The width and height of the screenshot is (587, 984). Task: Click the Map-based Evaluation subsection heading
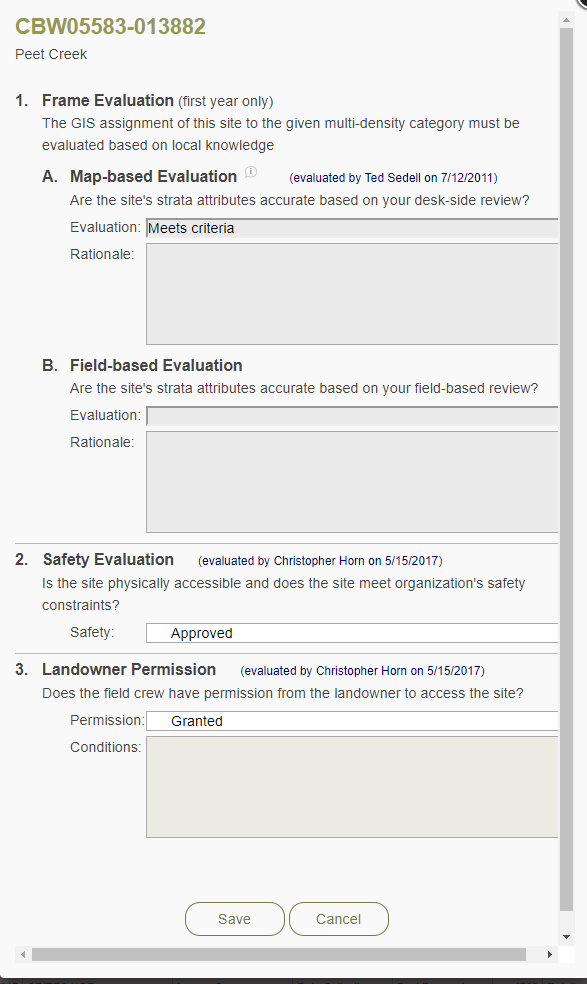pos(153,176)
